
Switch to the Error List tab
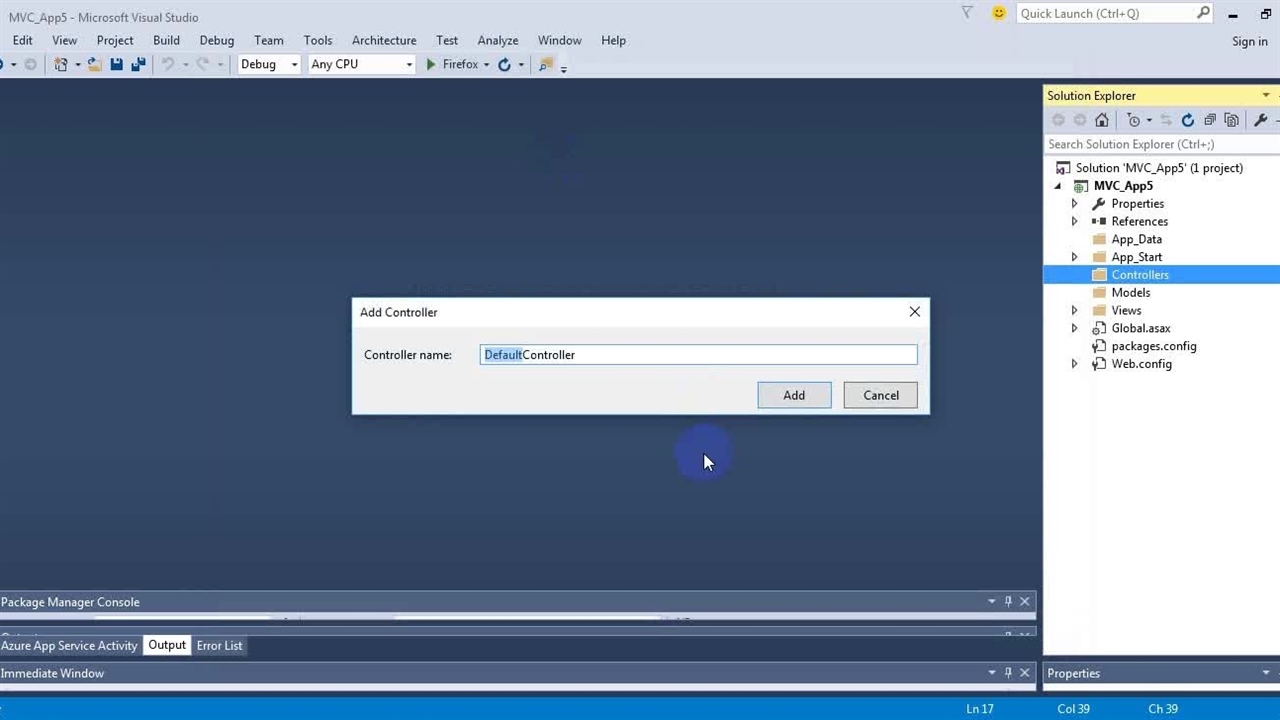click(x=219, y=645)
